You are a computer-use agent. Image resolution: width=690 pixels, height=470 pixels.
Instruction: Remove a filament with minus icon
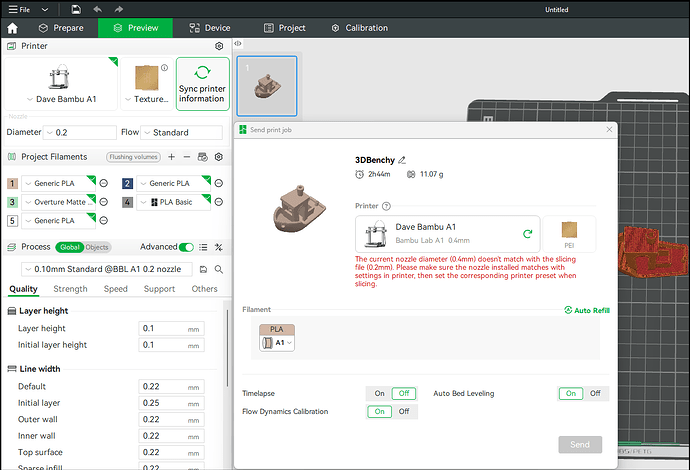[187, 157]
